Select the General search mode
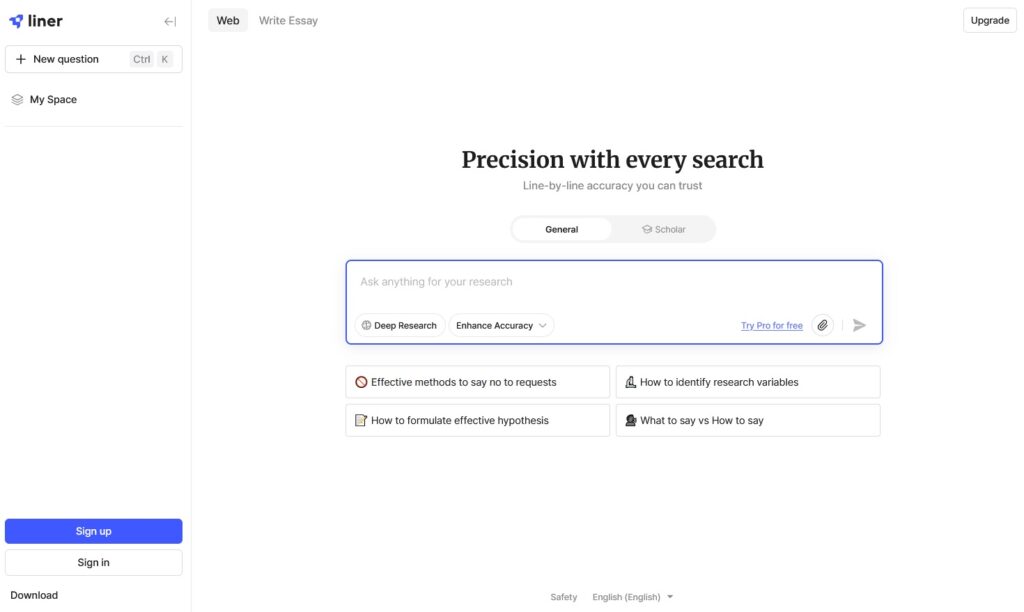This screenshot has width=1024, height=612. coord(562,229)
